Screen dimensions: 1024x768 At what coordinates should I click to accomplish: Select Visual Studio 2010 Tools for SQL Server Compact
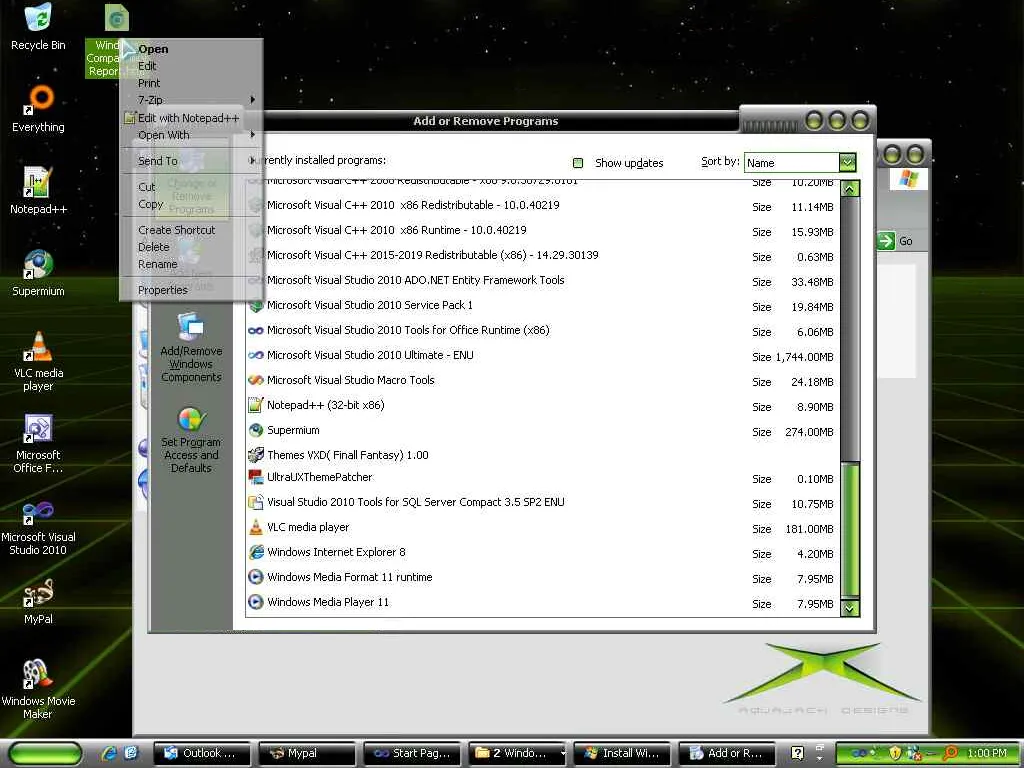click(542, 502)
